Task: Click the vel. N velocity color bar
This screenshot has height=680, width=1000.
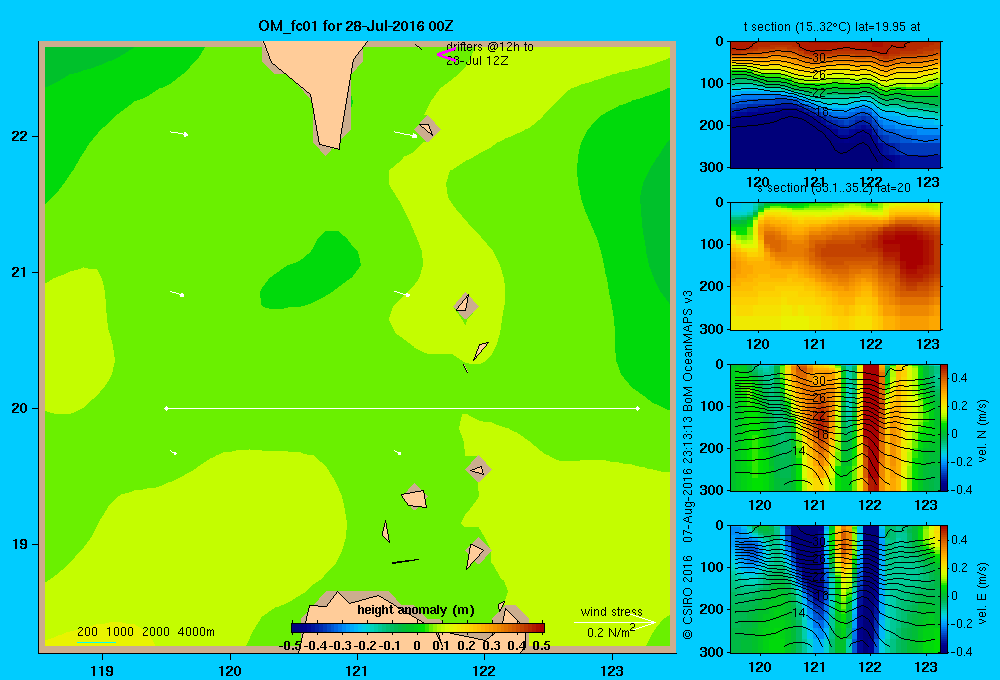Action: pos(944,427)
